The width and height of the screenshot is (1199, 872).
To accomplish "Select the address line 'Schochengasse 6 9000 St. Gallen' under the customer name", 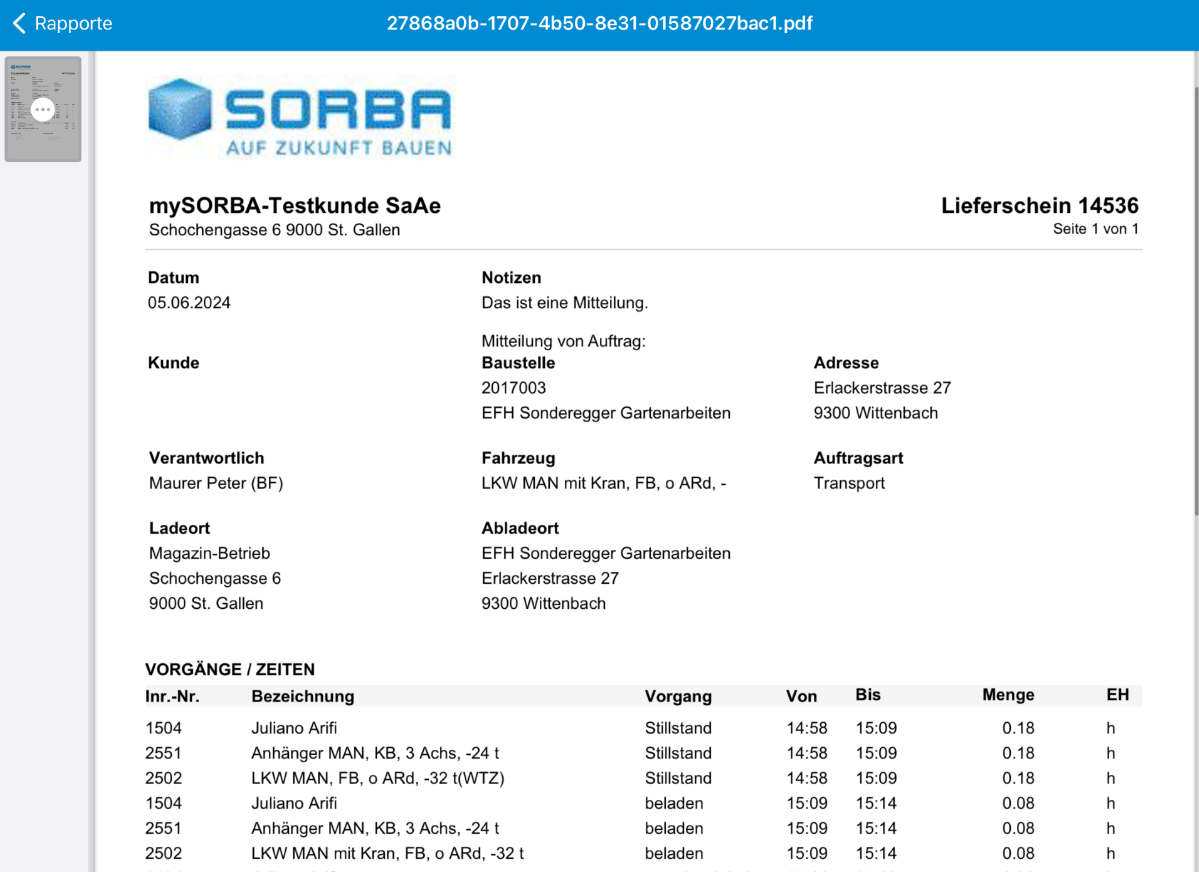I will [x=275, y=230].
